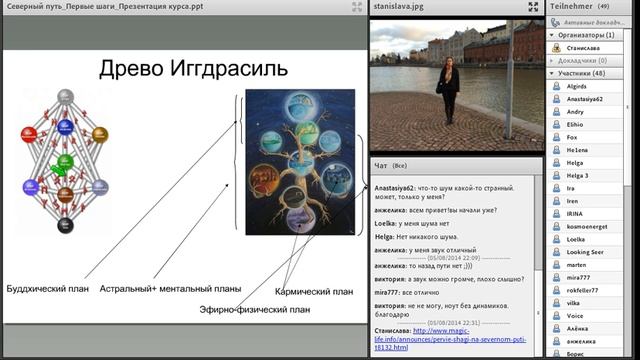The width and height of the screenshot is (640, 360).
Task: Toggle fullscreen for the presentation pod
Action: tap(357, 7)
